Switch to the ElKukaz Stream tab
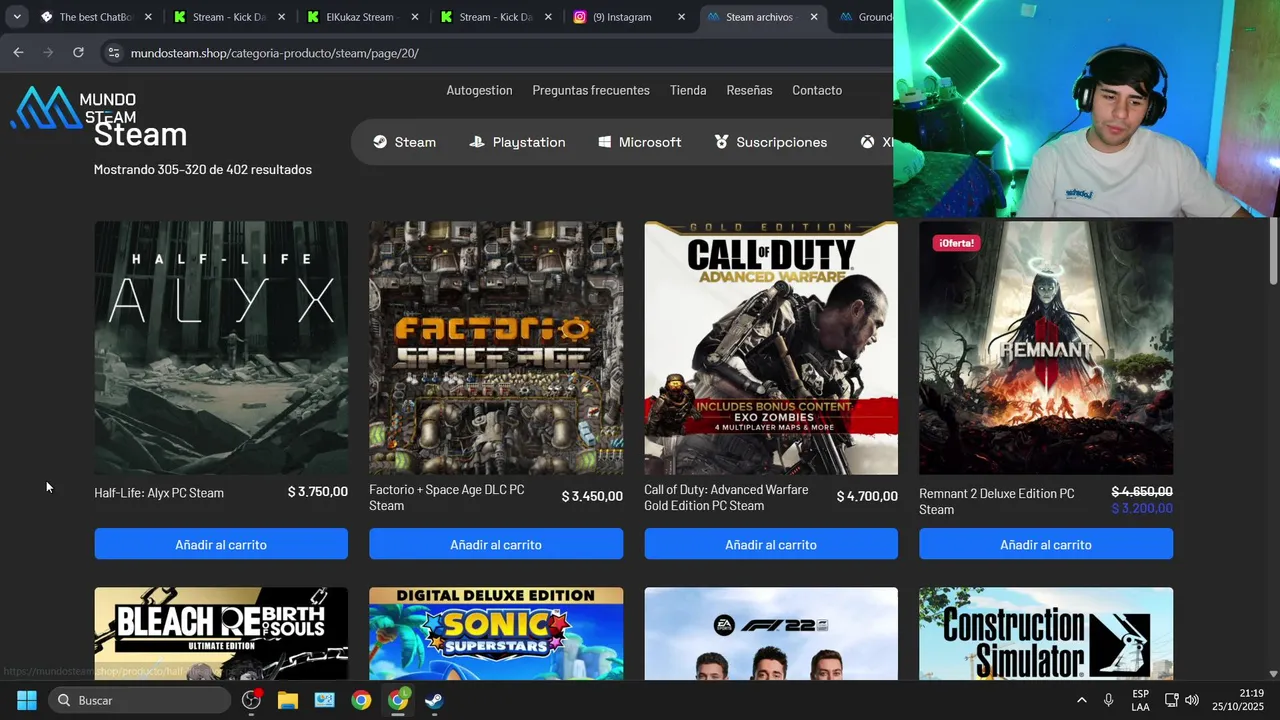 (x=364, y=17)
